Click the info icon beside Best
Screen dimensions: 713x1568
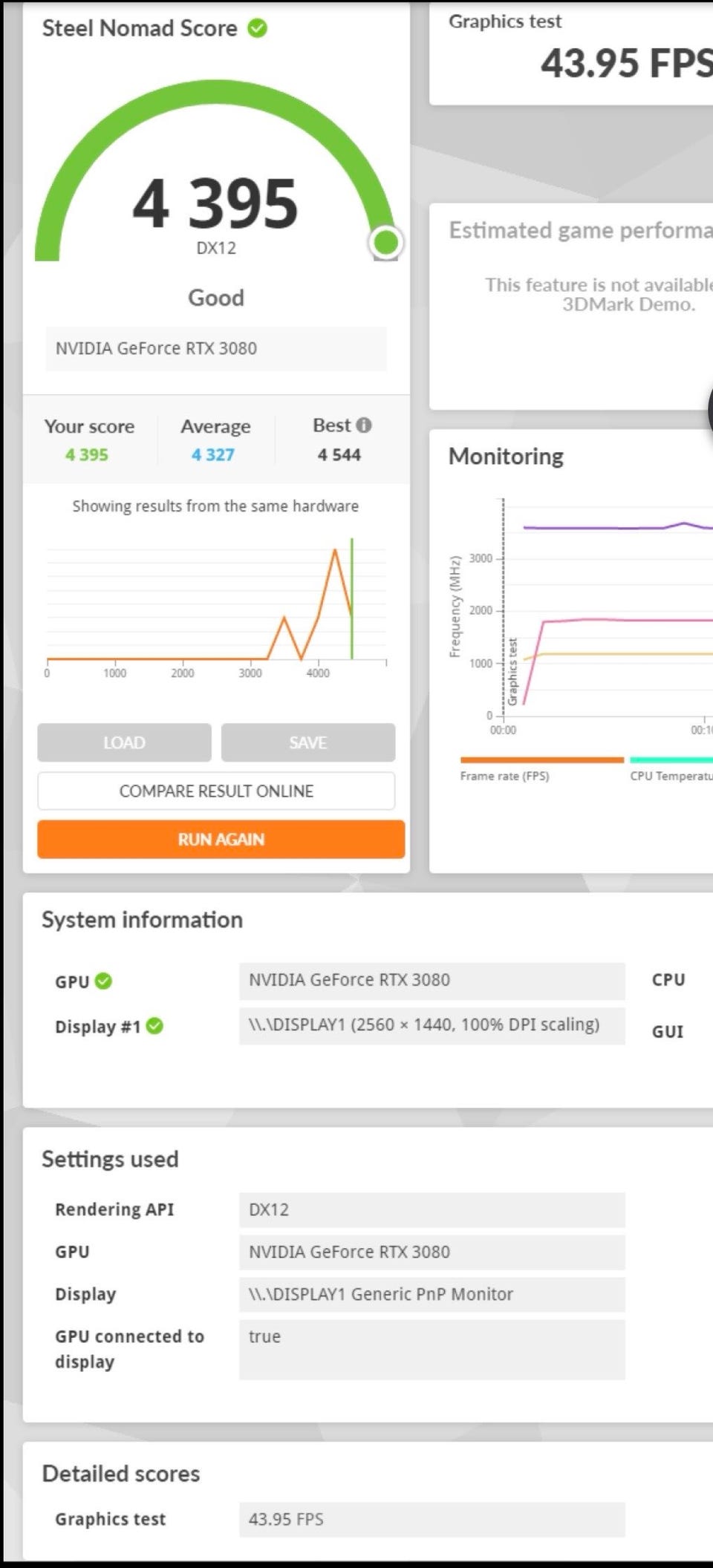(x=363, y=425)
